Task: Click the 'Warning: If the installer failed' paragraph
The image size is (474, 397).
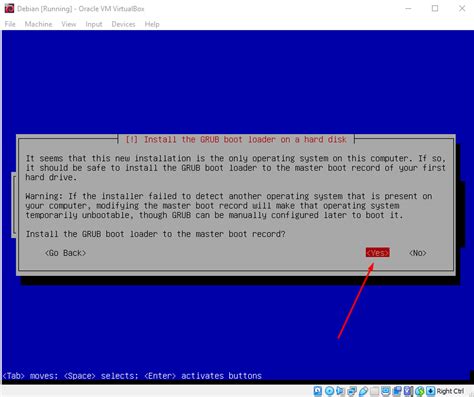Action: pos(229,206)
